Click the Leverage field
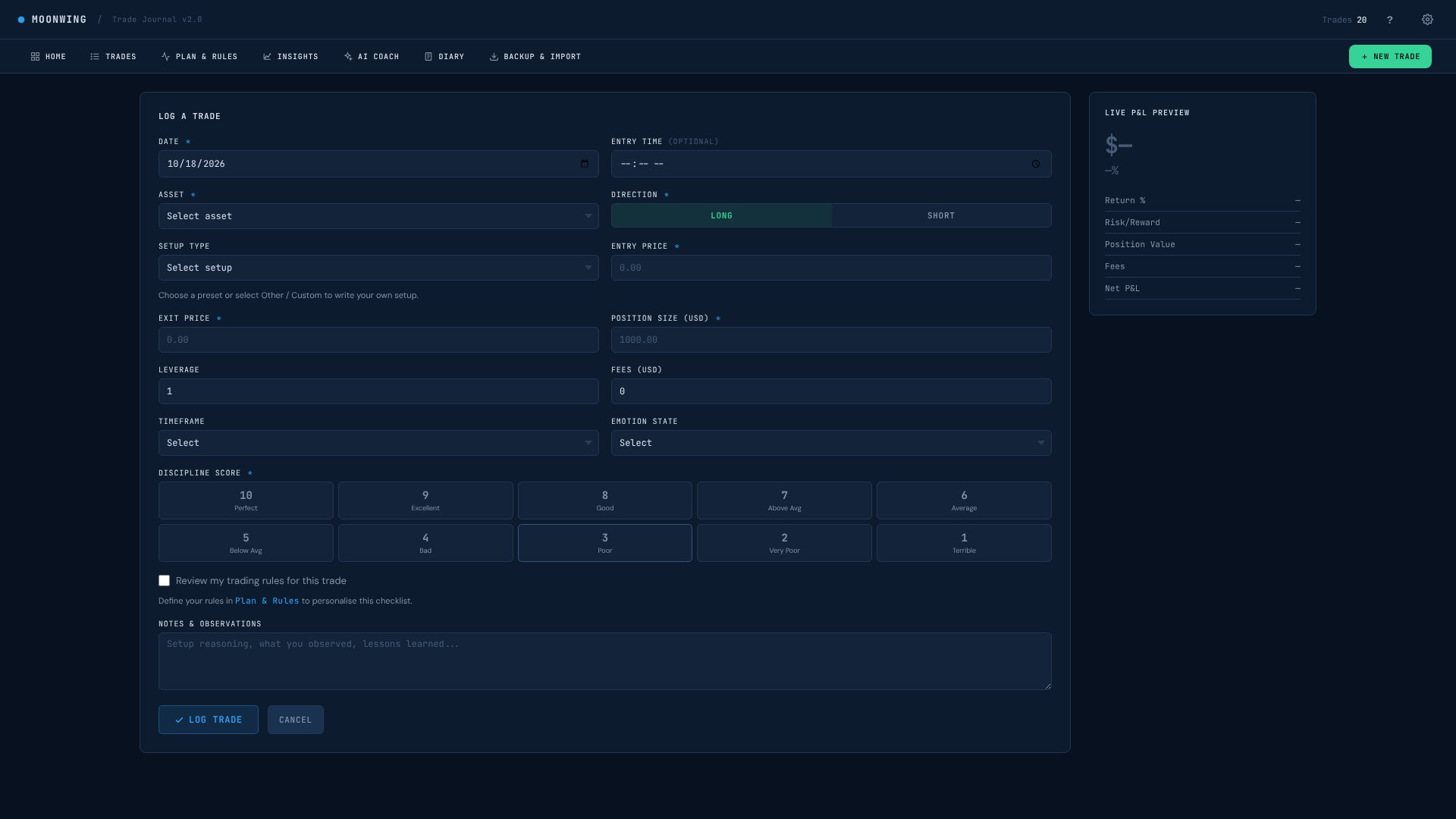The width and height of the screenshot is (1456, 819). click(378, 391)
